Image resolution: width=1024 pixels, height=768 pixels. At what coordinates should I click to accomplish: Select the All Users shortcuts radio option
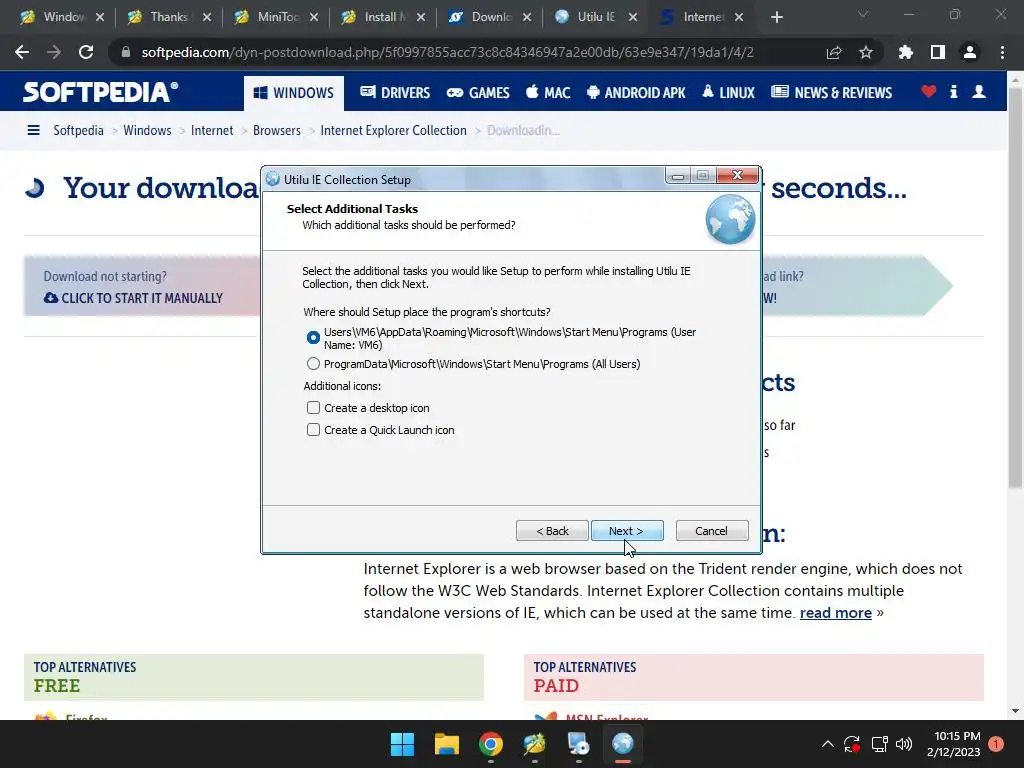(313, 364)
